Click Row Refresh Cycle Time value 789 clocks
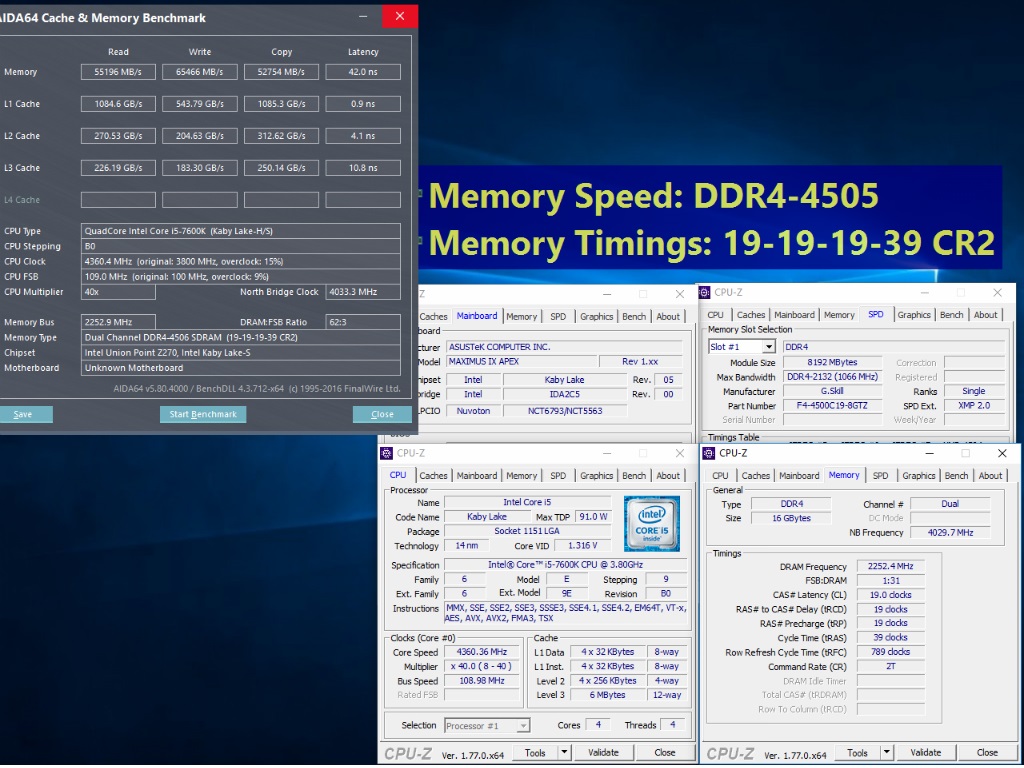 click(891, 652)
